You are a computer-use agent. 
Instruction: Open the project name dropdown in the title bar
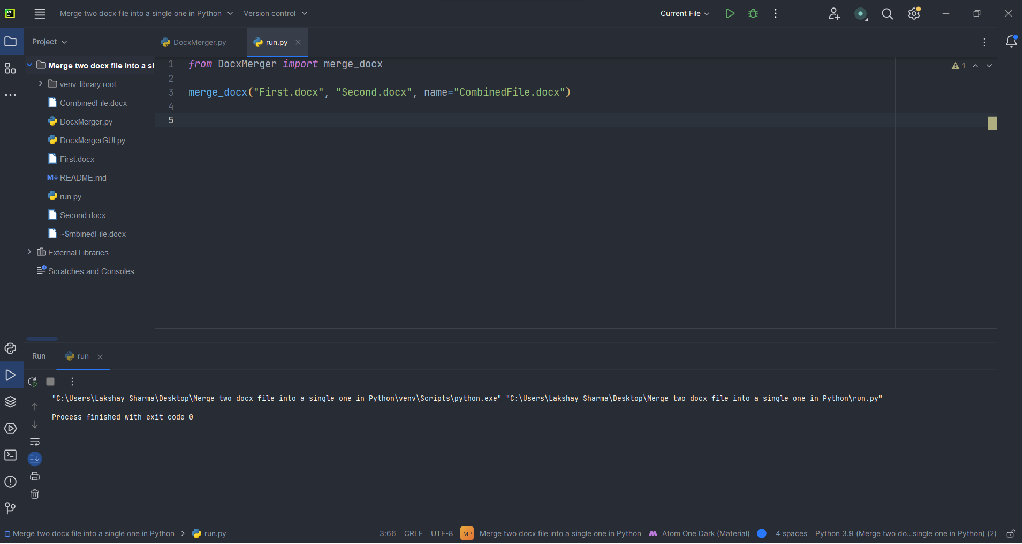146,13
